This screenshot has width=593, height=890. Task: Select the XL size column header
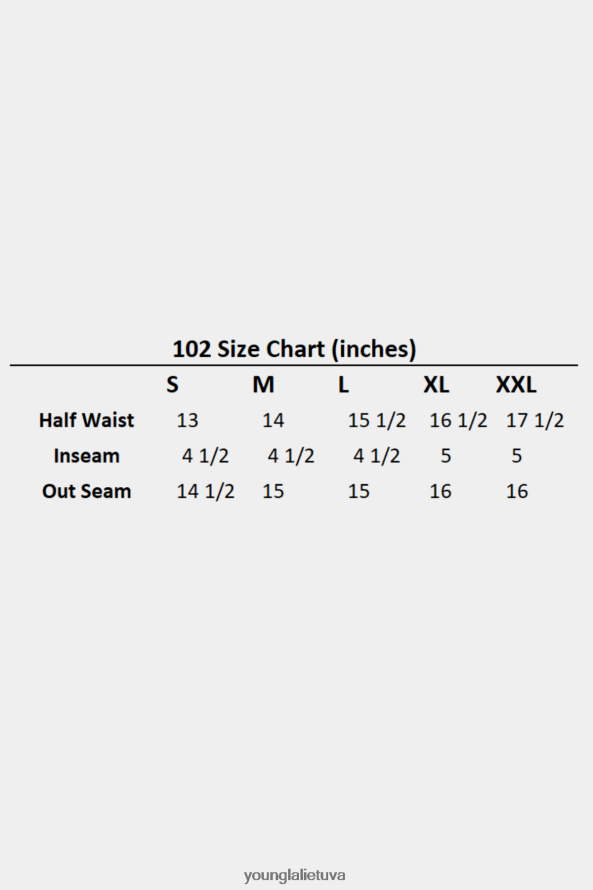436,385
